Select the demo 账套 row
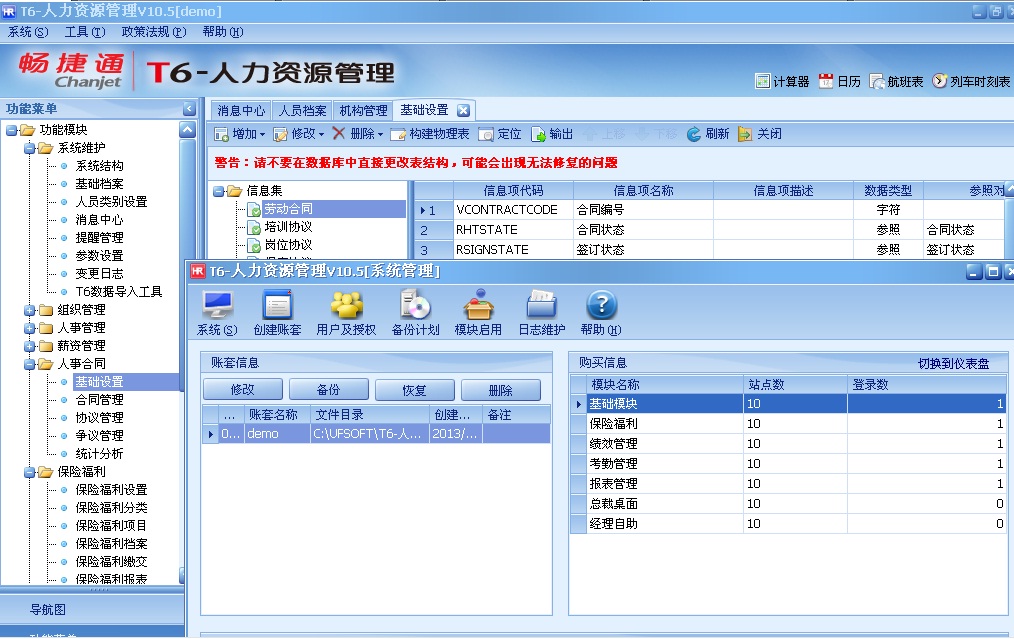1014x639 pixels. (x=377, y=434)
